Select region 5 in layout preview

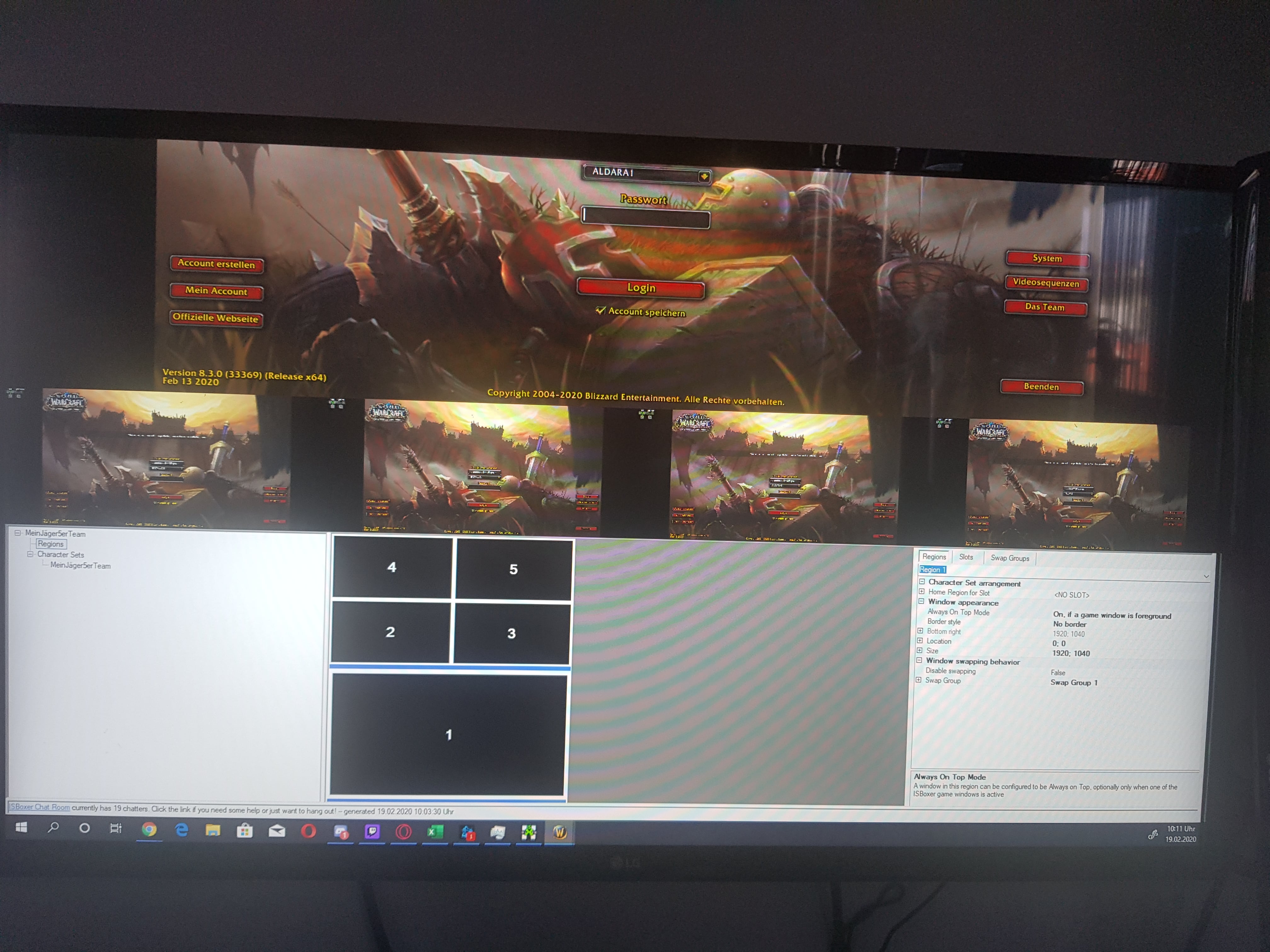[x=513, y=569]
